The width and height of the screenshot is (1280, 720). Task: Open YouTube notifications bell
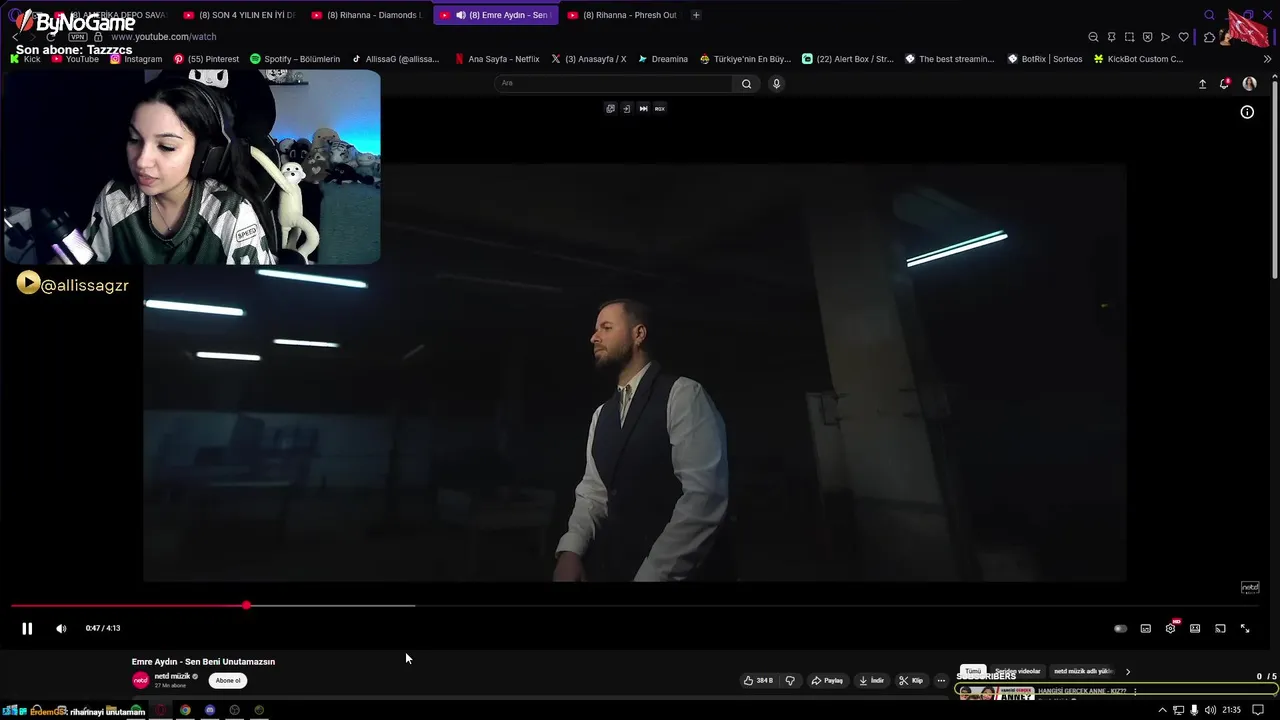click(x=1224, y=84)
